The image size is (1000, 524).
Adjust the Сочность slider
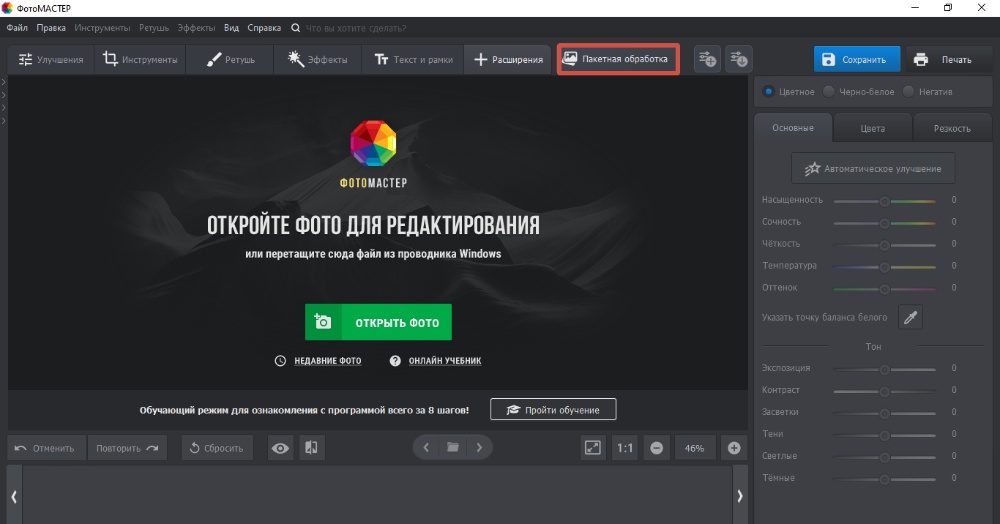pos(885,223)
